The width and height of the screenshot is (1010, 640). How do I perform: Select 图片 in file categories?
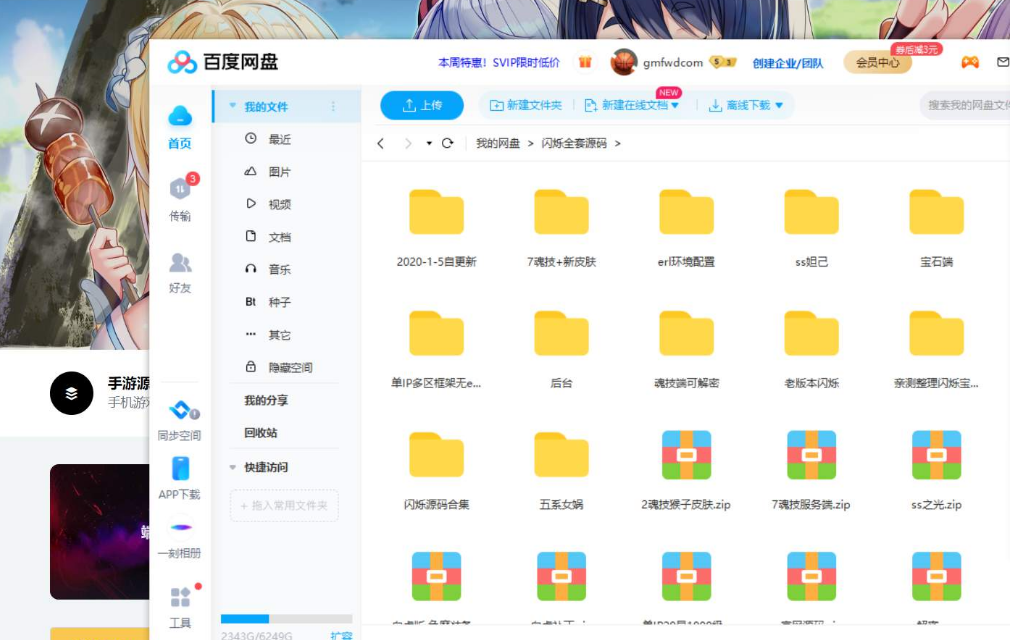pyautogui.click(x=279, y=172)
